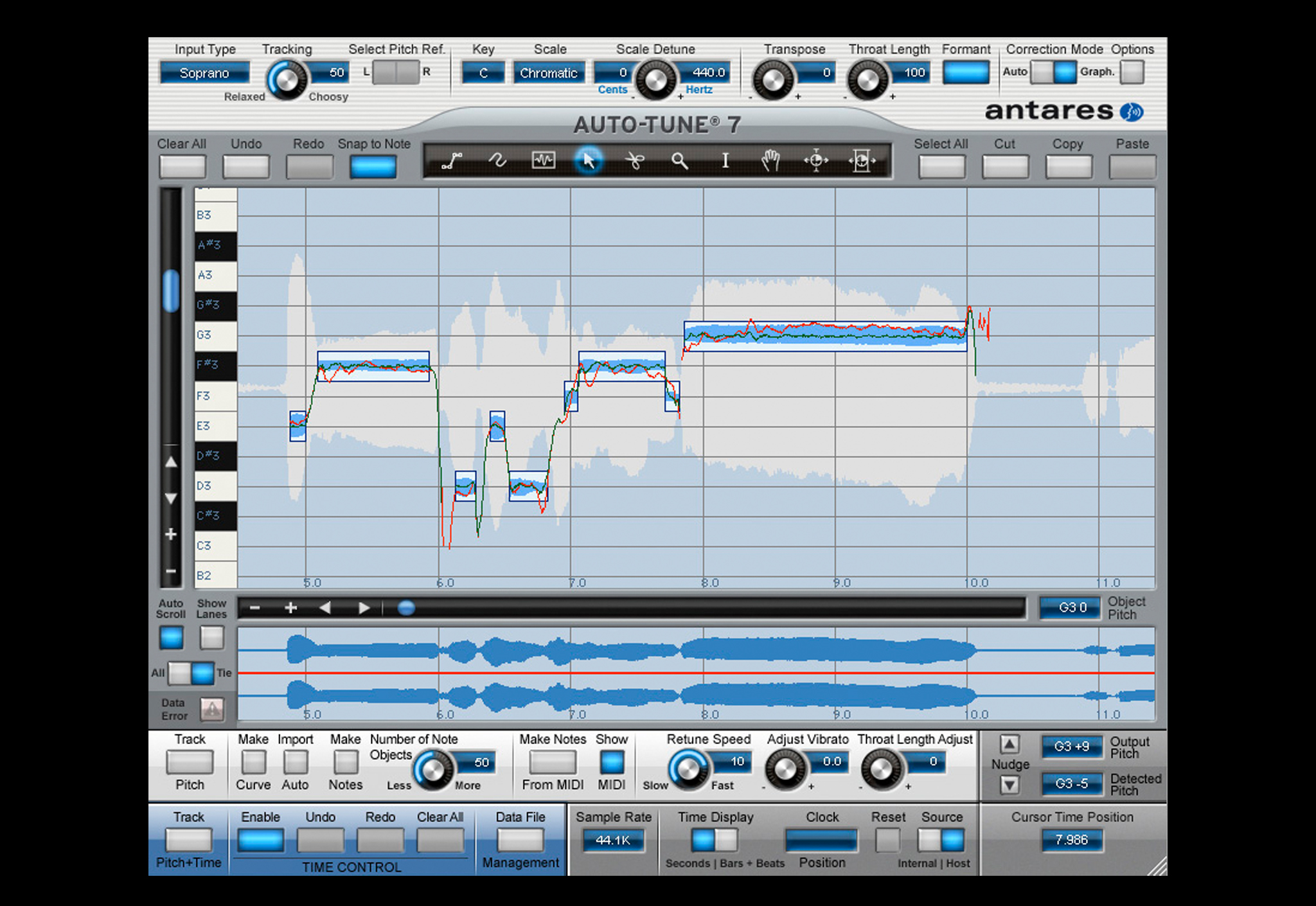The height and width of the screenshot is (906, 1316).
Task: Toggle the Formant button
Action: [x=966, y=72]
